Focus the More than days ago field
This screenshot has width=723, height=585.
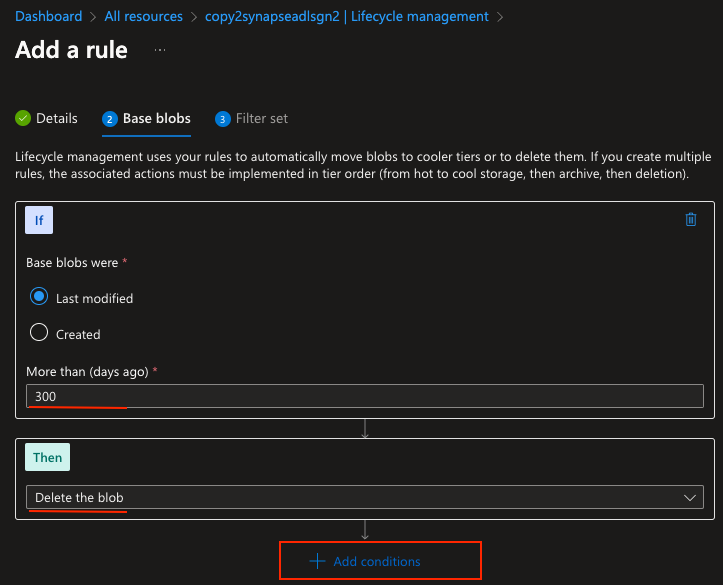tap(365, 396)
